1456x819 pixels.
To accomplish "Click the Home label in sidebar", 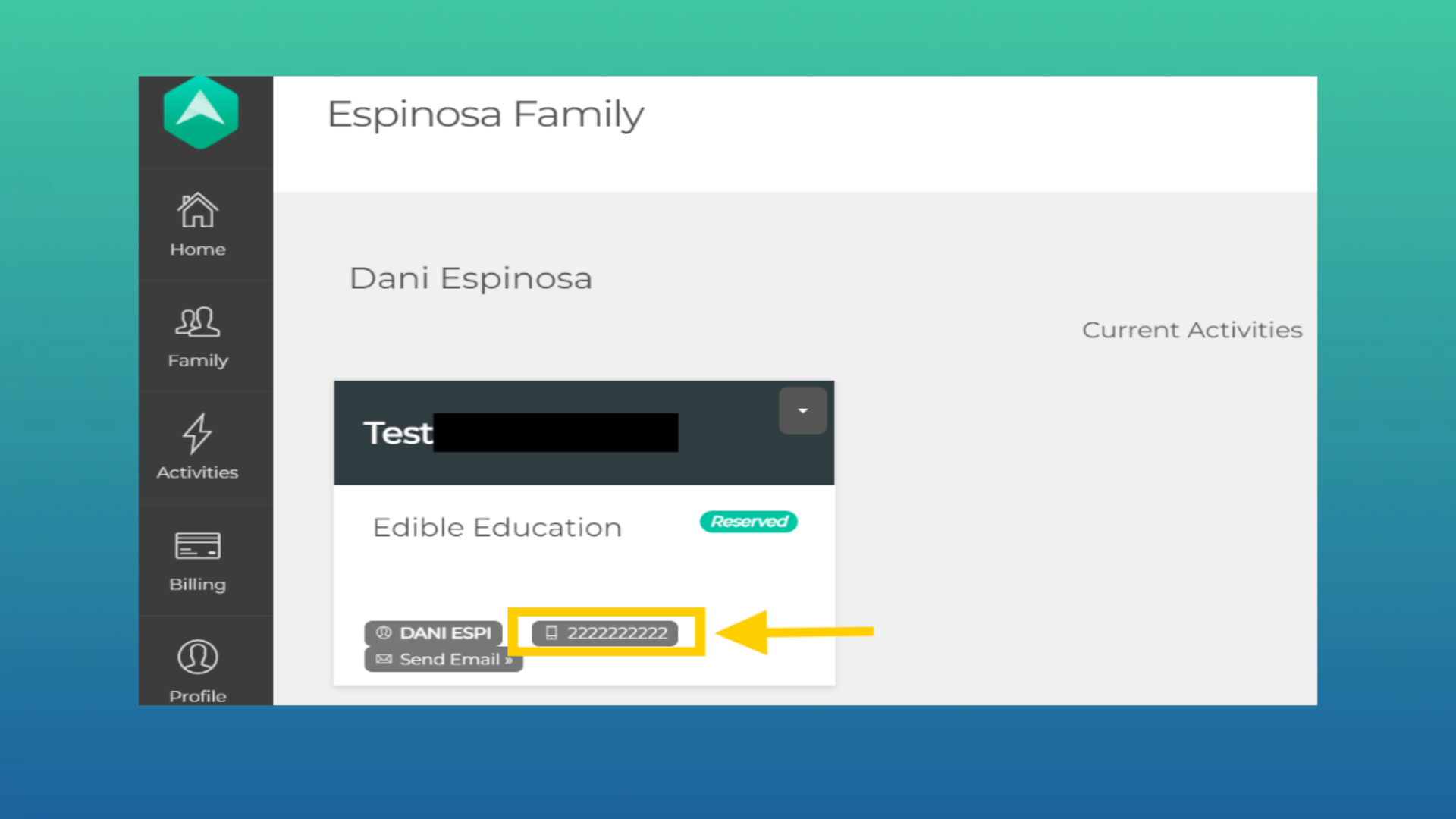I will pyautogui.click(x=198, y=249).
